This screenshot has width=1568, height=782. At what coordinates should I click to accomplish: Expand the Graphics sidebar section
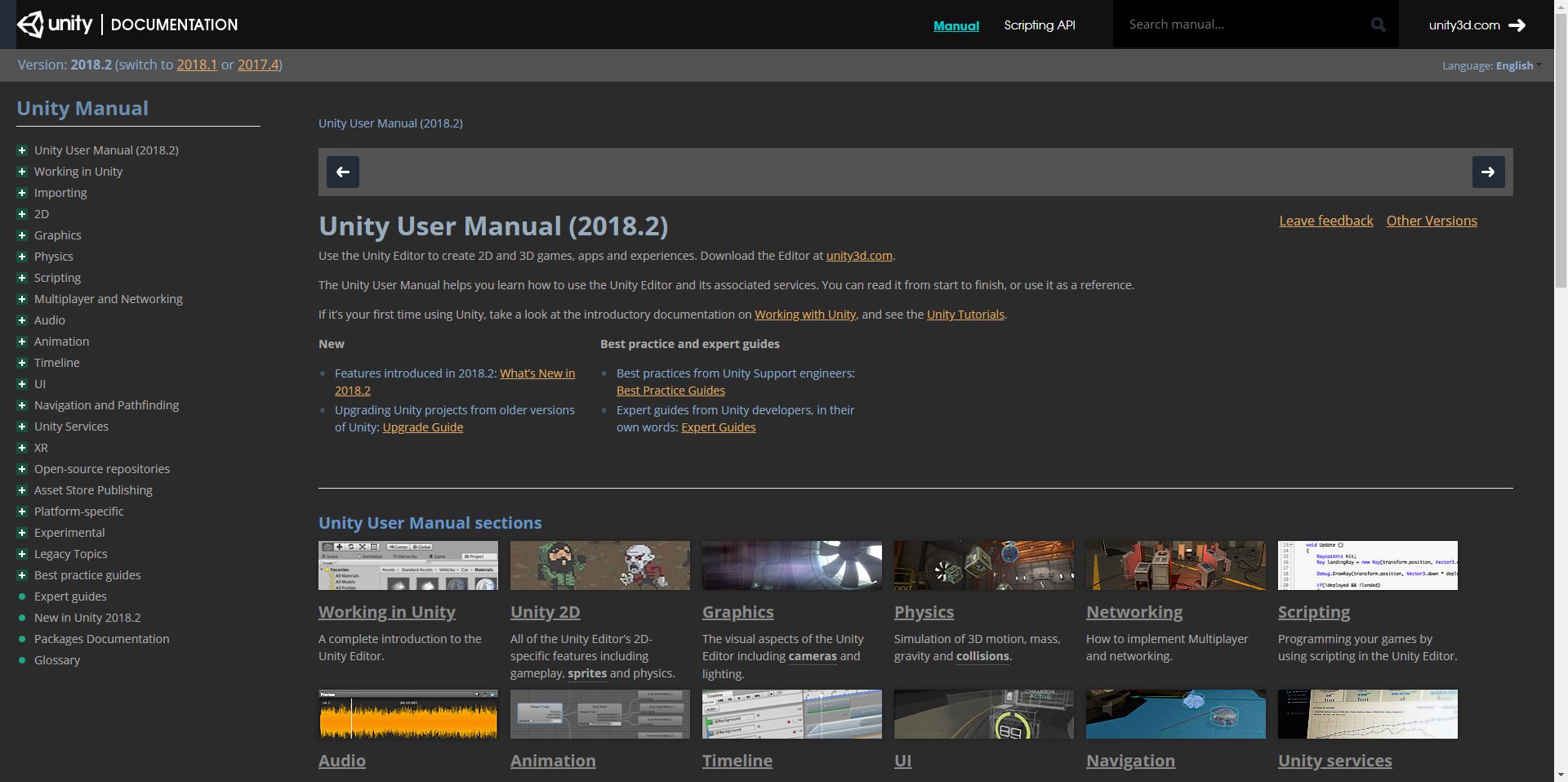pyautogui.click(x=21, y=235)
